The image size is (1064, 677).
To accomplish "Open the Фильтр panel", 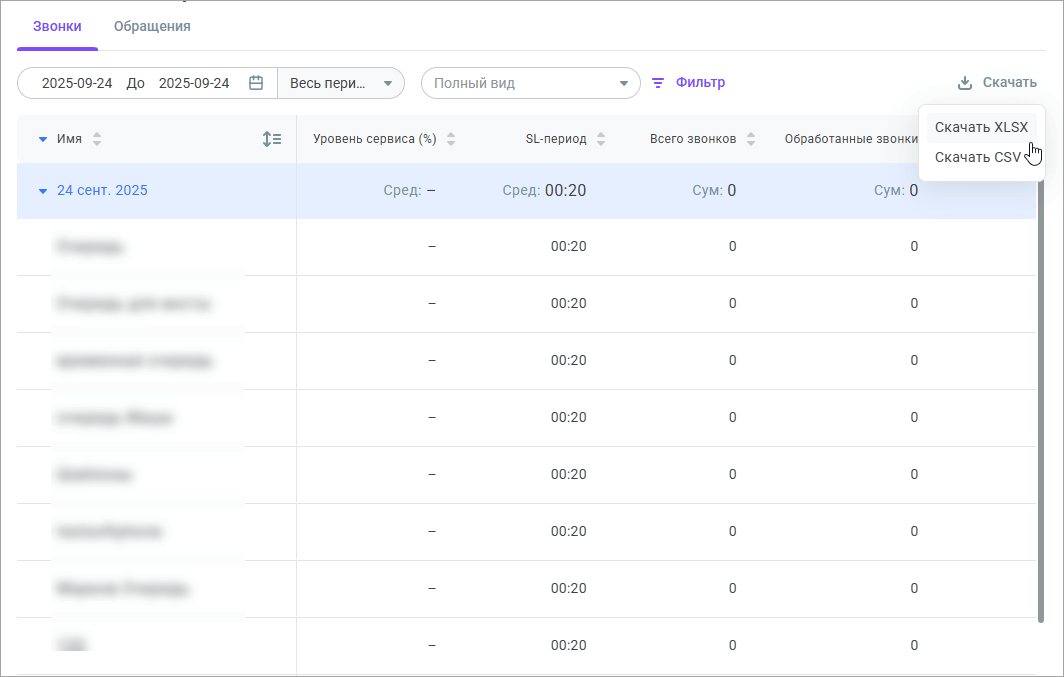I will 699,83.
